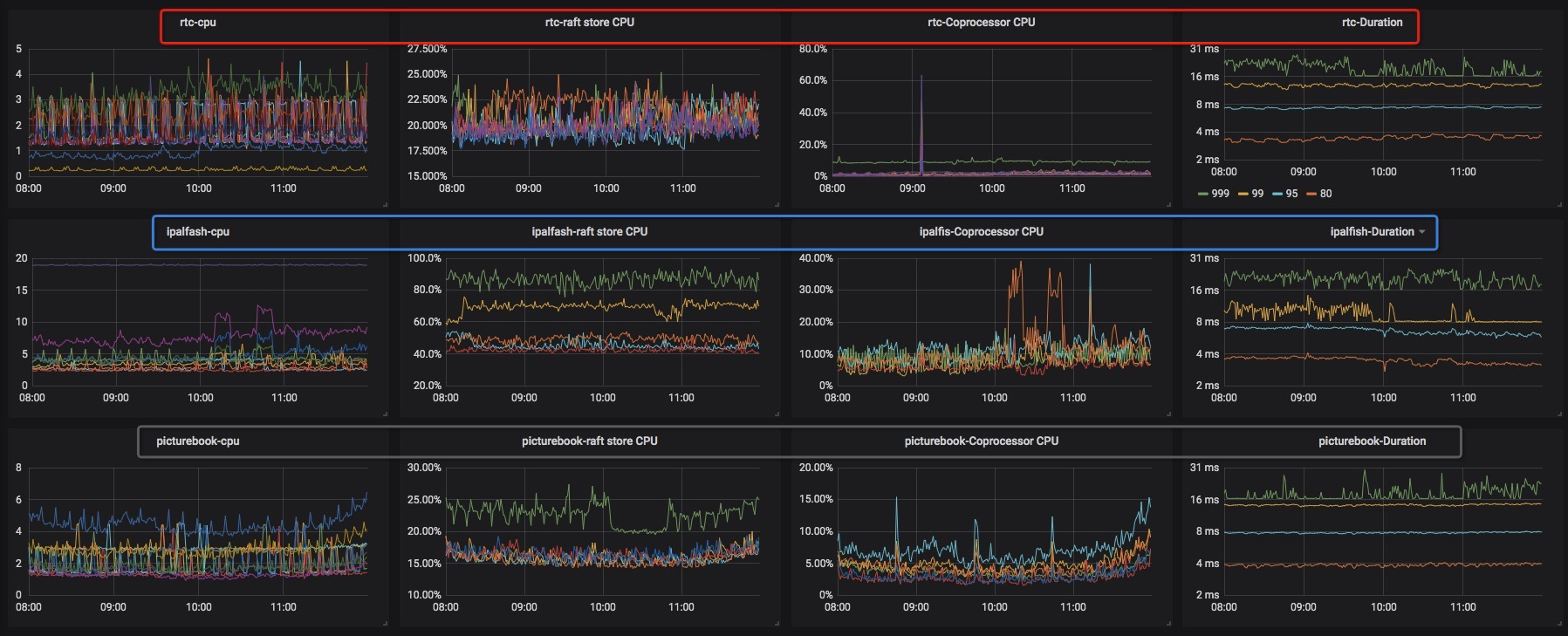
Task: Click the rtc-Coprocessor CPU panel title
Action: click(982, 23)
